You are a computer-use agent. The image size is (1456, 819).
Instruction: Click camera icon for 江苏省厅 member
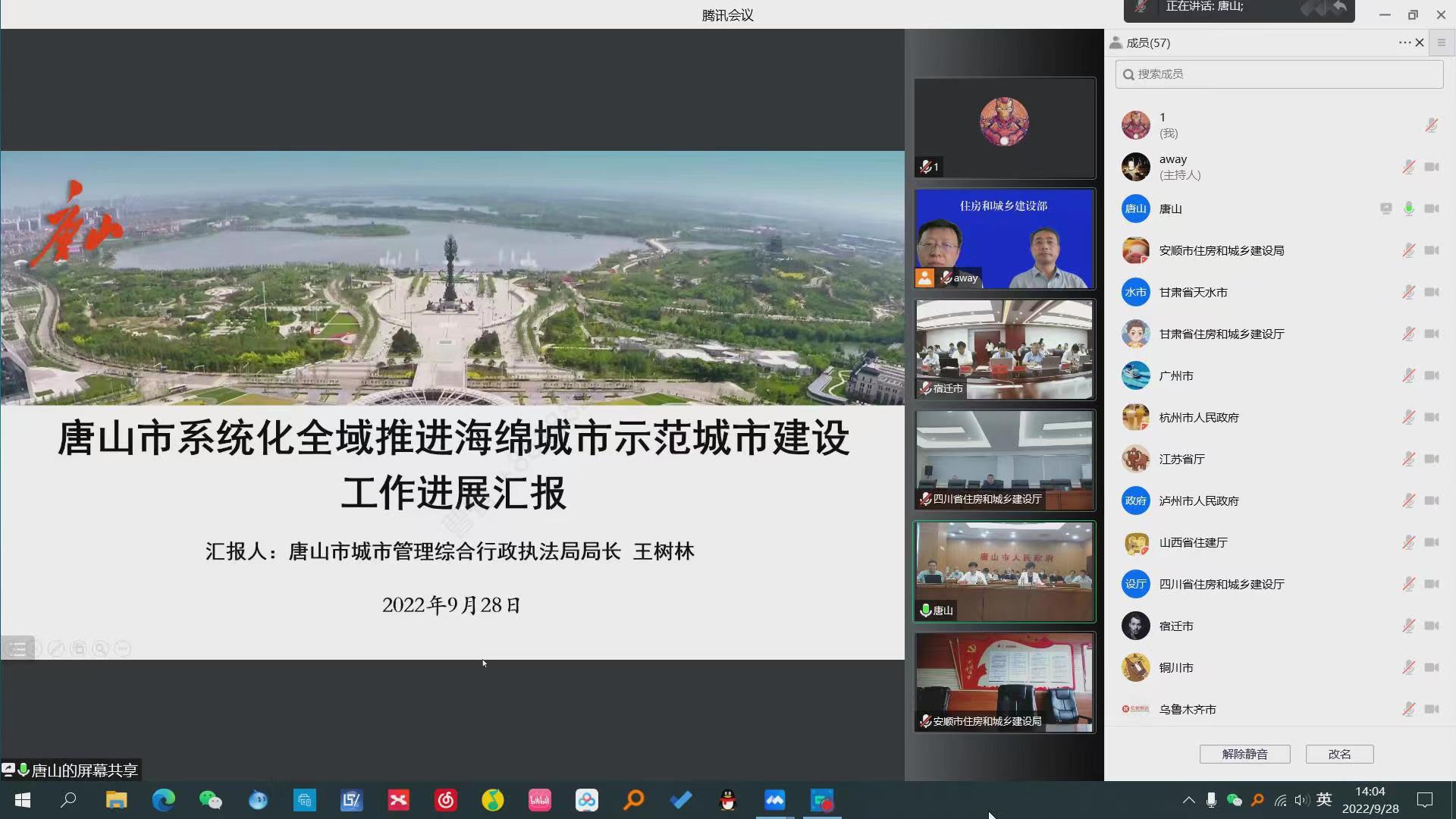click(x=1432, y=459)
